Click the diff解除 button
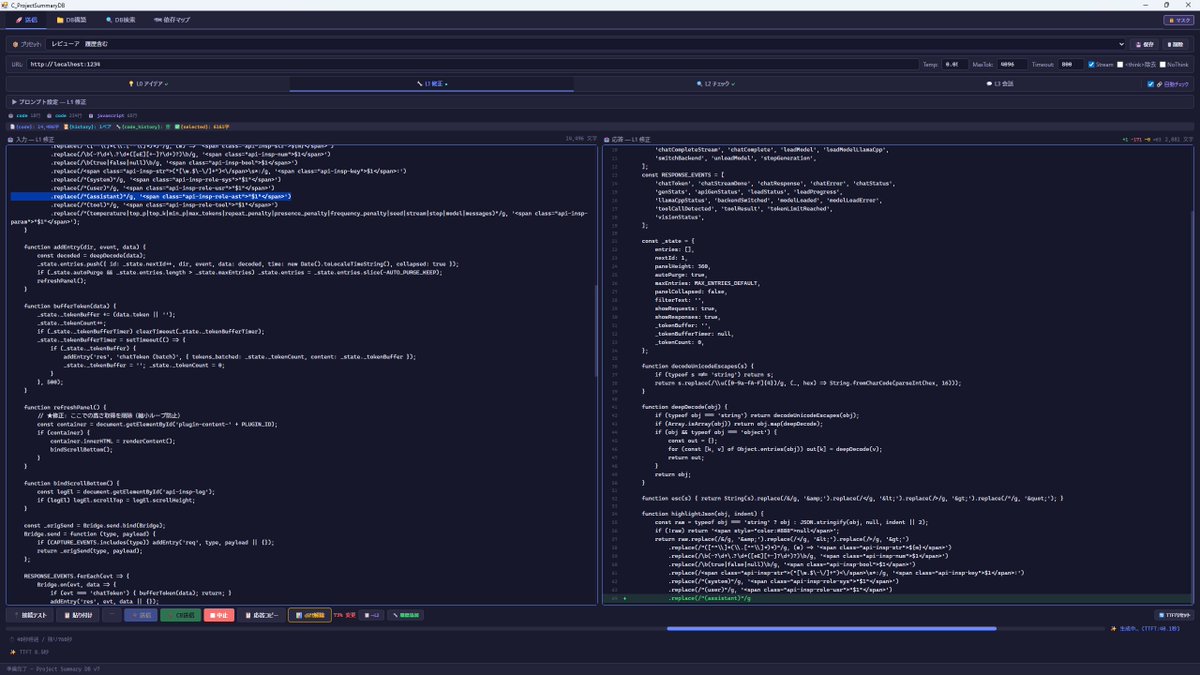Viewport: 1200px width, 675px height. [x=310, y=615]
